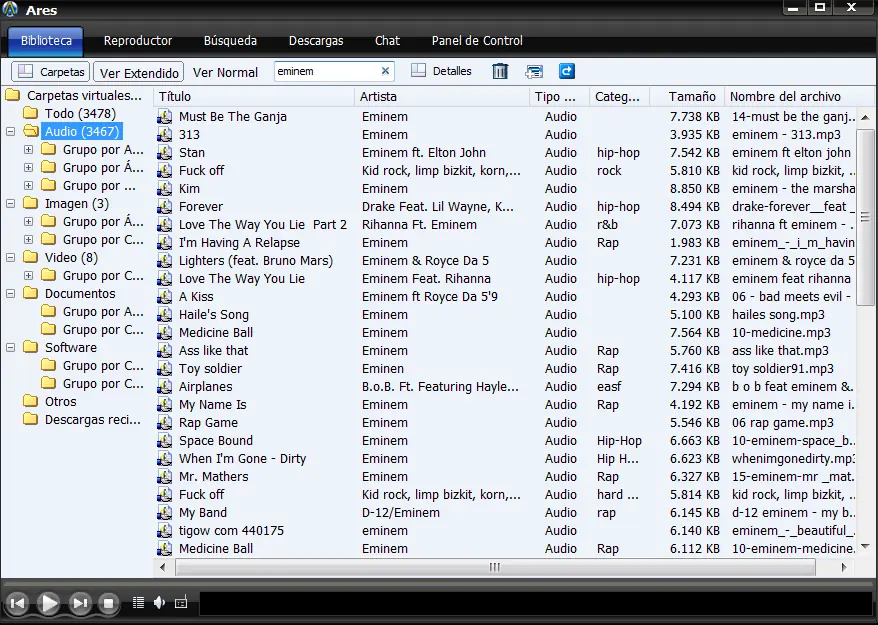Click the Ver Extendido button
Screen dimensions: 878x625
coord(140,73)
